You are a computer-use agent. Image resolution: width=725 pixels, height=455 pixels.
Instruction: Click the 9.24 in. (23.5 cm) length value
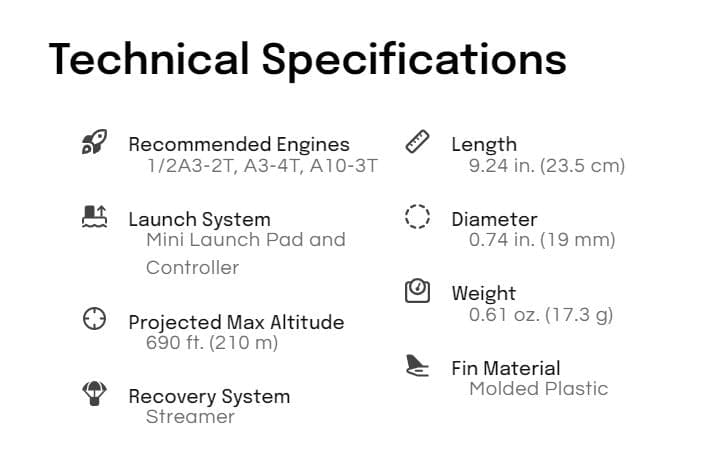point(547,165)
